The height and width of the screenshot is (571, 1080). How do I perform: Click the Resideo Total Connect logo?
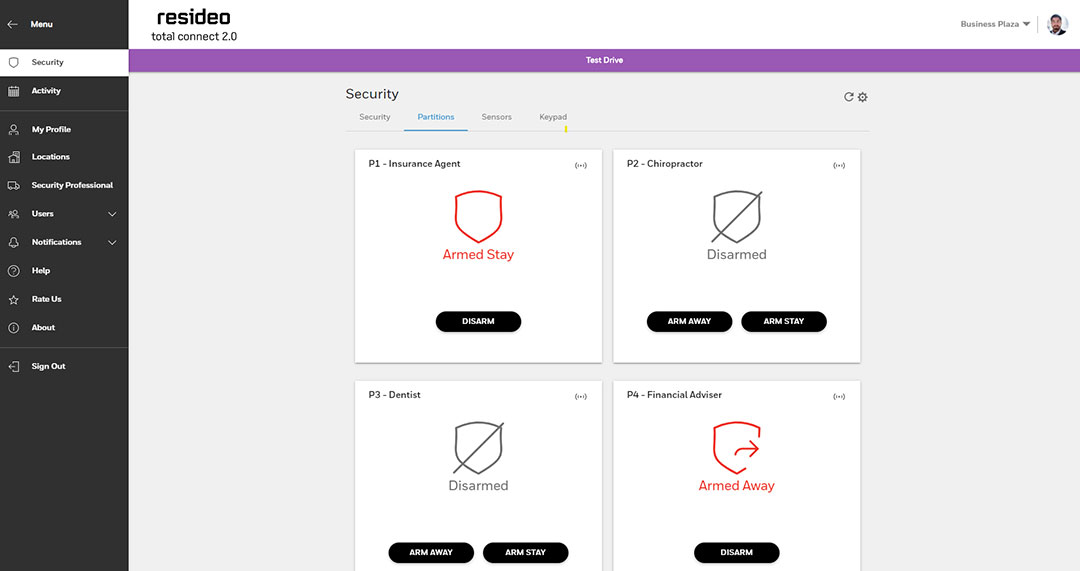click(194, 25)
